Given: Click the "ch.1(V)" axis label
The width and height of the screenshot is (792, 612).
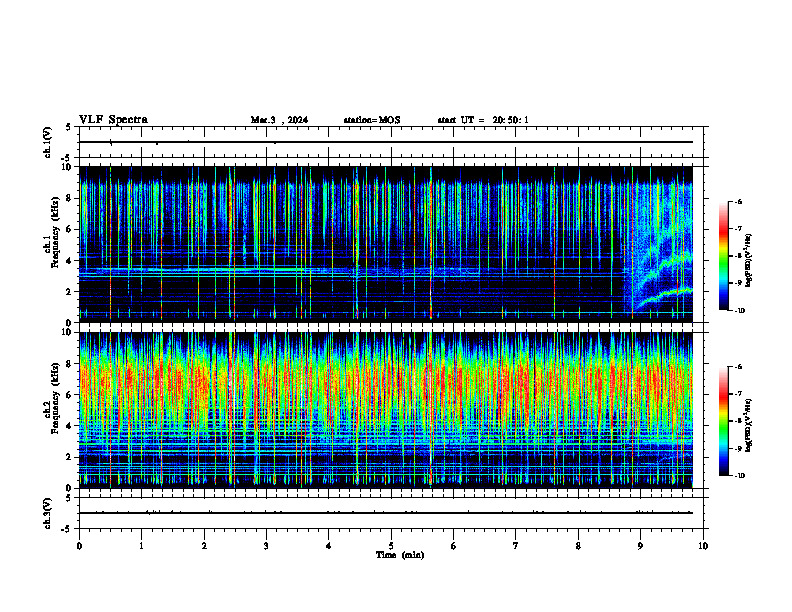Looking at the screenshot, I should (48, 142).
